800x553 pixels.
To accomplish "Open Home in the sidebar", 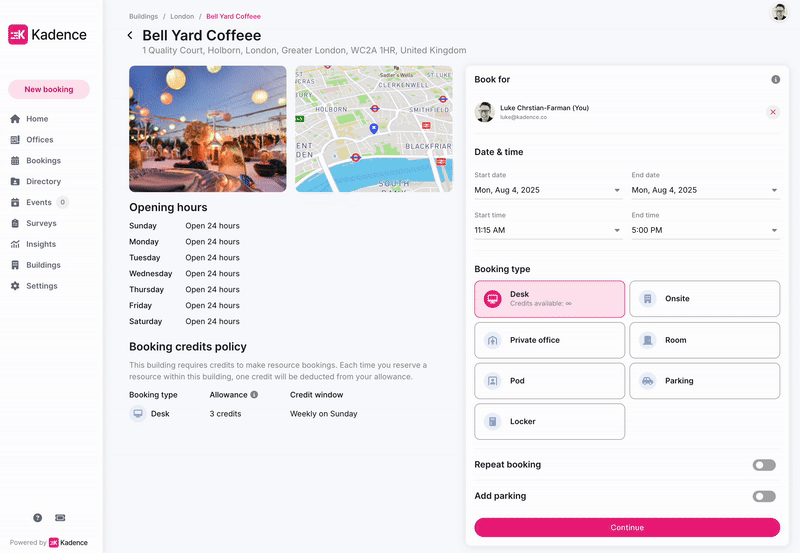I will click(37, 119).
